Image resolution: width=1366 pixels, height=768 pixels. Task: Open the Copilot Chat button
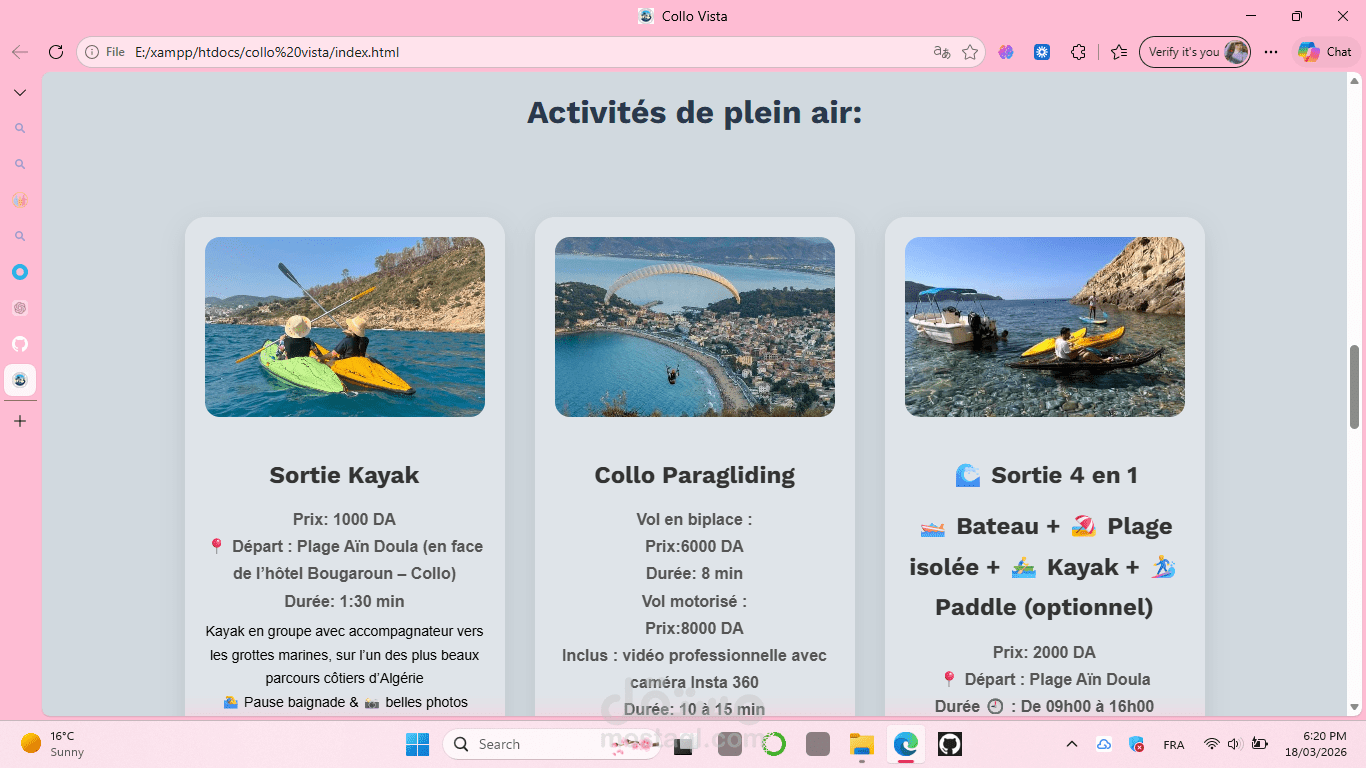(1325, 52)
